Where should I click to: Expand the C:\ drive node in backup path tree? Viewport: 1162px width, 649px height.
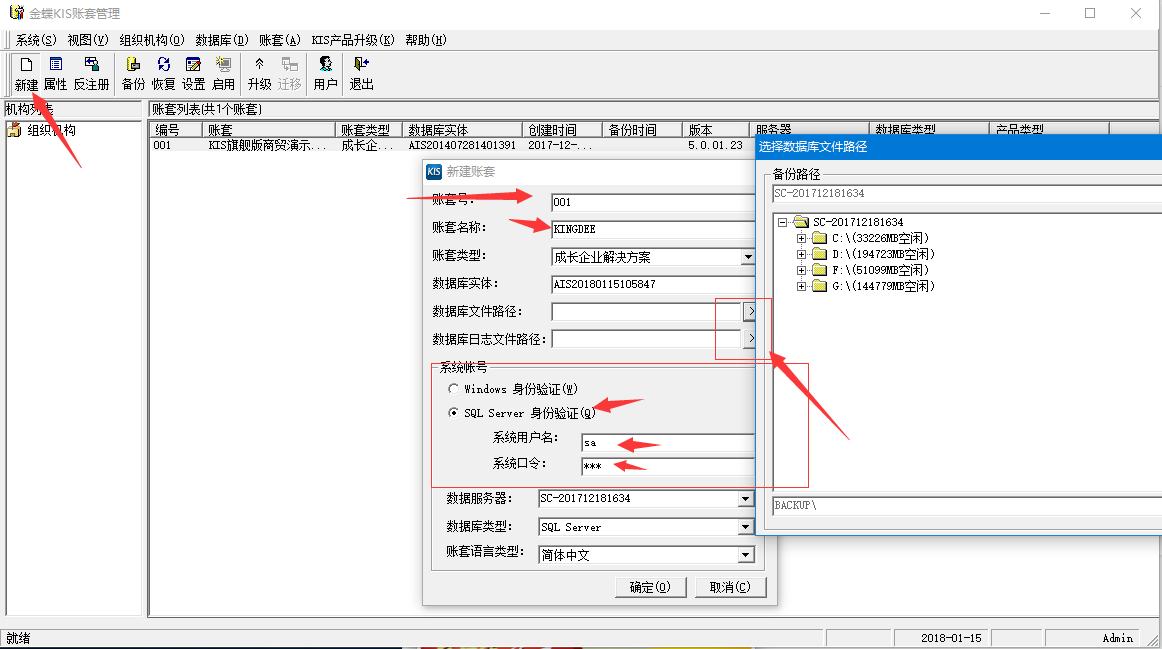tap(800, 238)
